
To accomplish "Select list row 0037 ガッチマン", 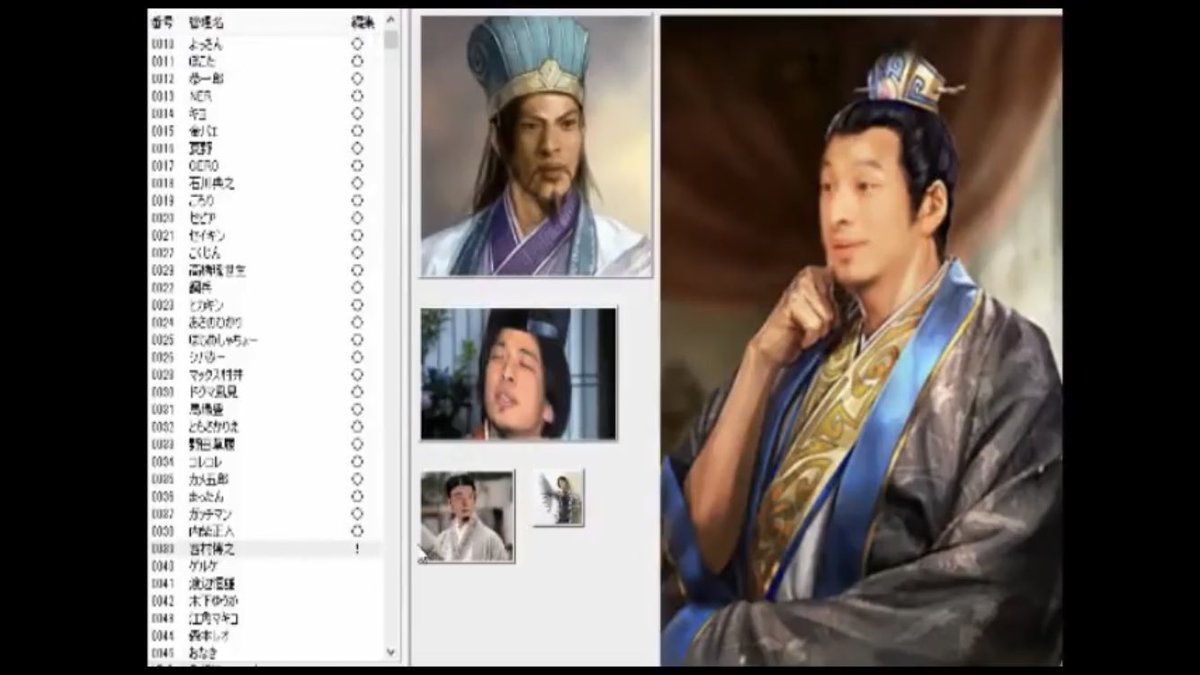I will tap(266, 513).
